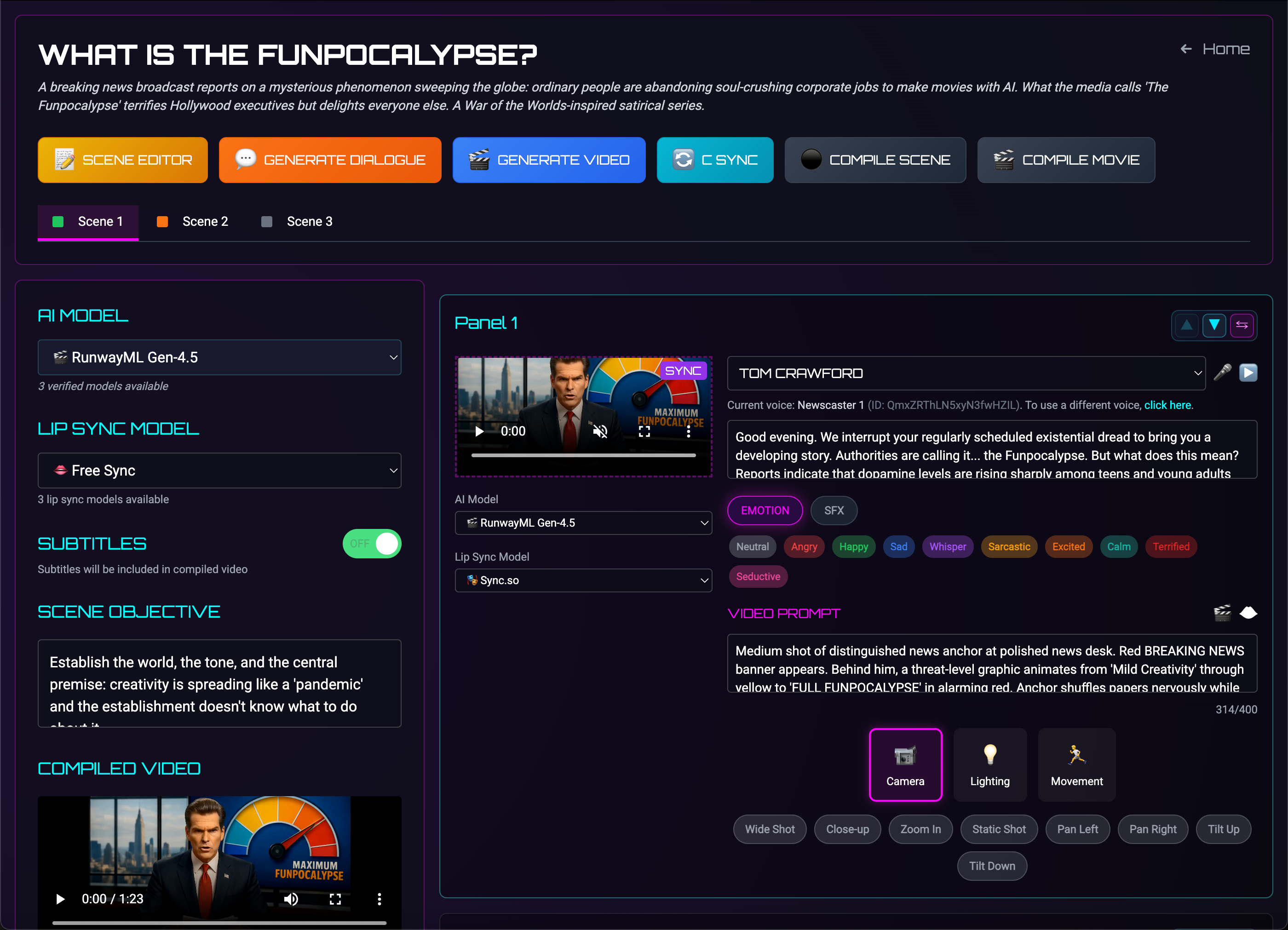Viewport: 1288px width, 930px height.
Task: Expand the Free Sync lip sync dropdown
Action: click(x=219, y=470)
